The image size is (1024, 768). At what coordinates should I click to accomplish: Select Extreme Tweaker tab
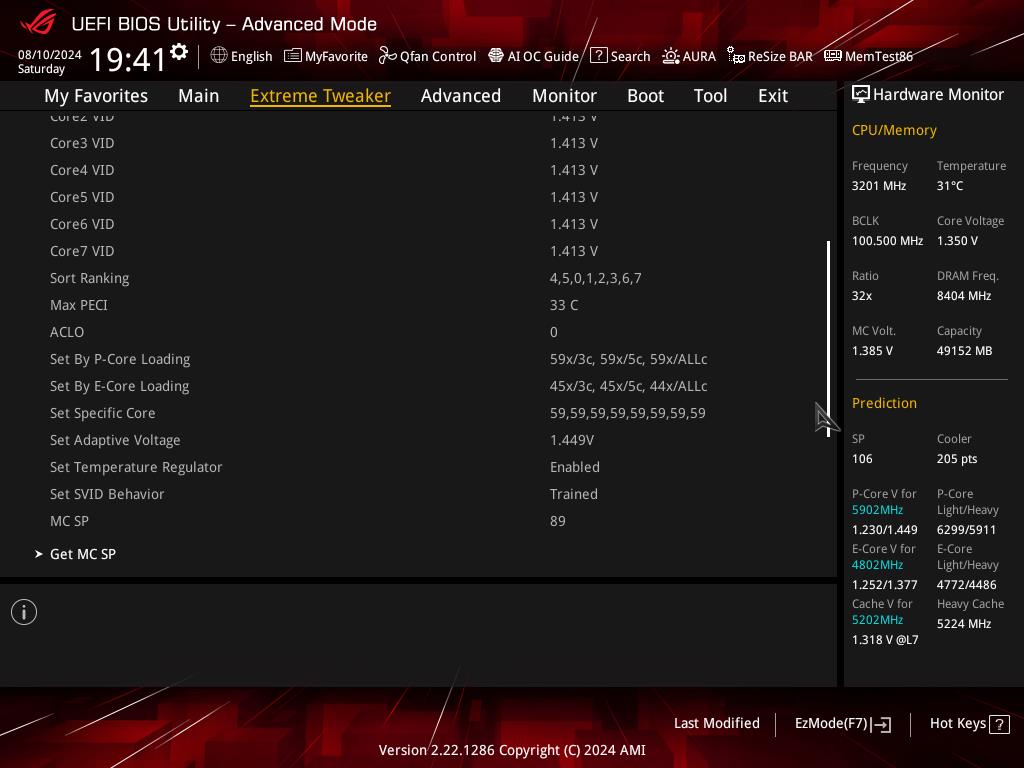click(321, 96)
